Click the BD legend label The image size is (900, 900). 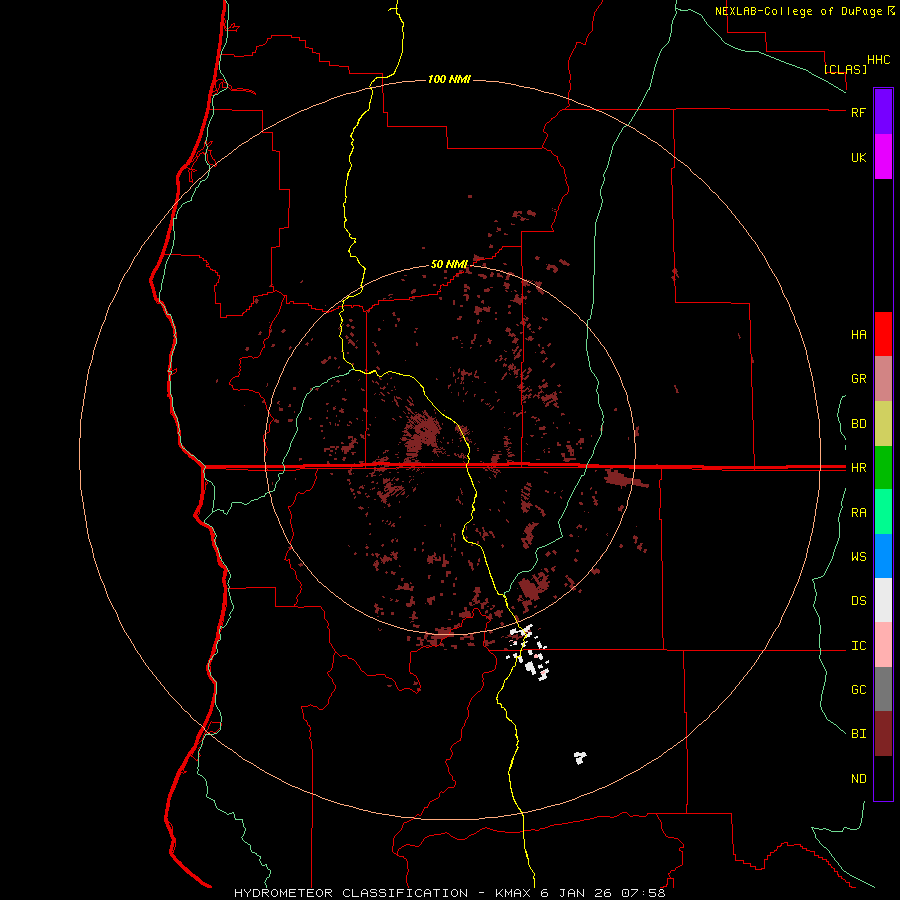(x=858, y=424)
